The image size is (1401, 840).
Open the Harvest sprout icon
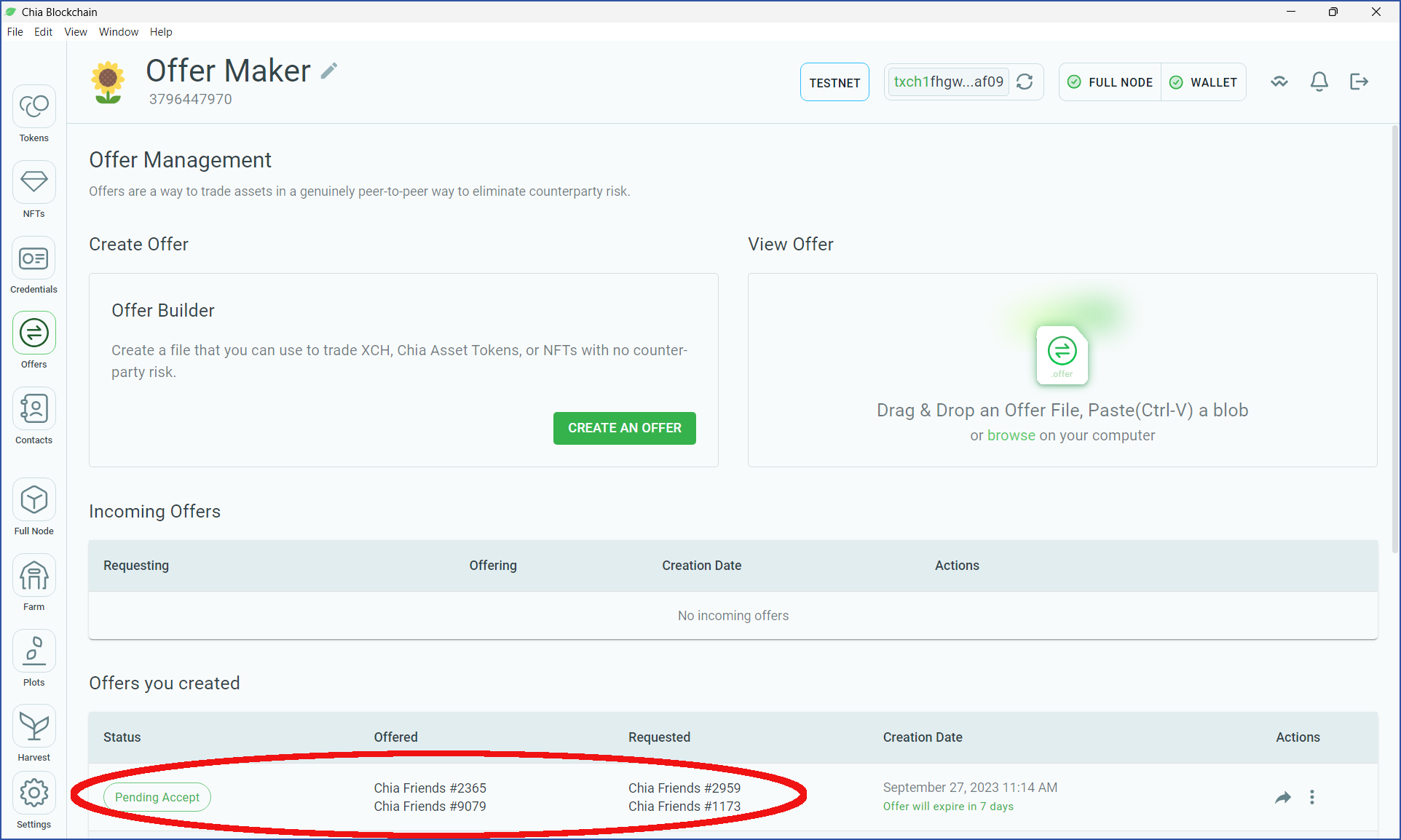tap(33, 726)
